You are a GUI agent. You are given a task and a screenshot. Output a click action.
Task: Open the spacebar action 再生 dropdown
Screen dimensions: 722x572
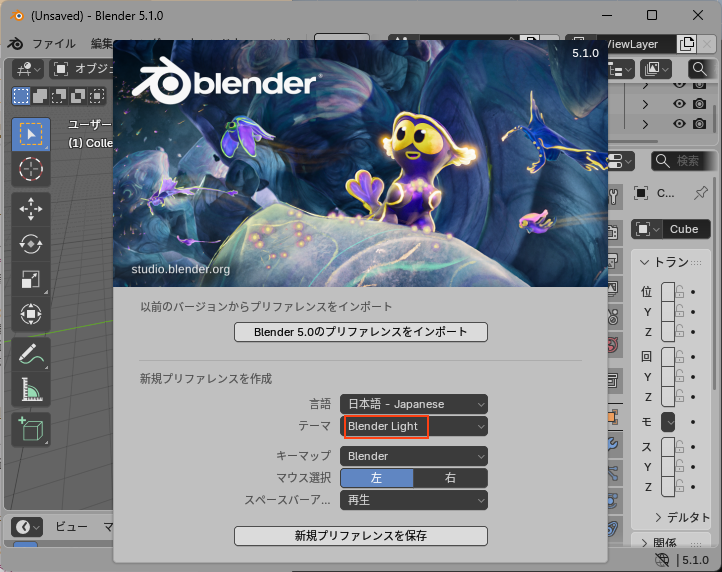click(x=414, y=500)
